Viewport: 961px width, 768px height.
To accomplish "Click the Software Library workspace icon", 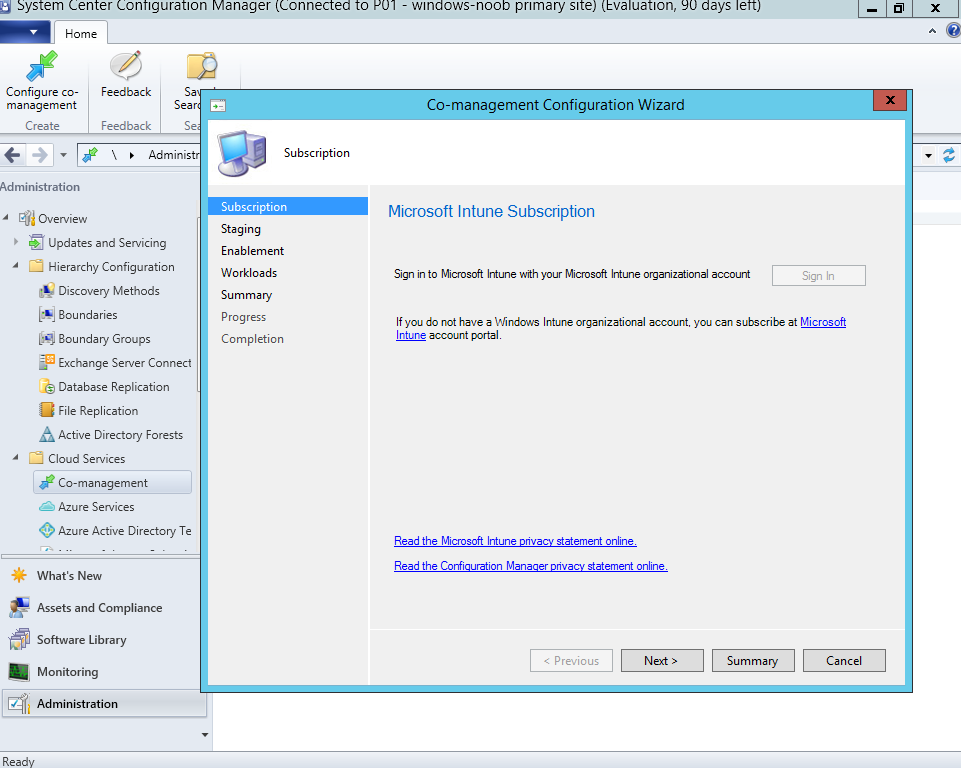I will point(19,639).
